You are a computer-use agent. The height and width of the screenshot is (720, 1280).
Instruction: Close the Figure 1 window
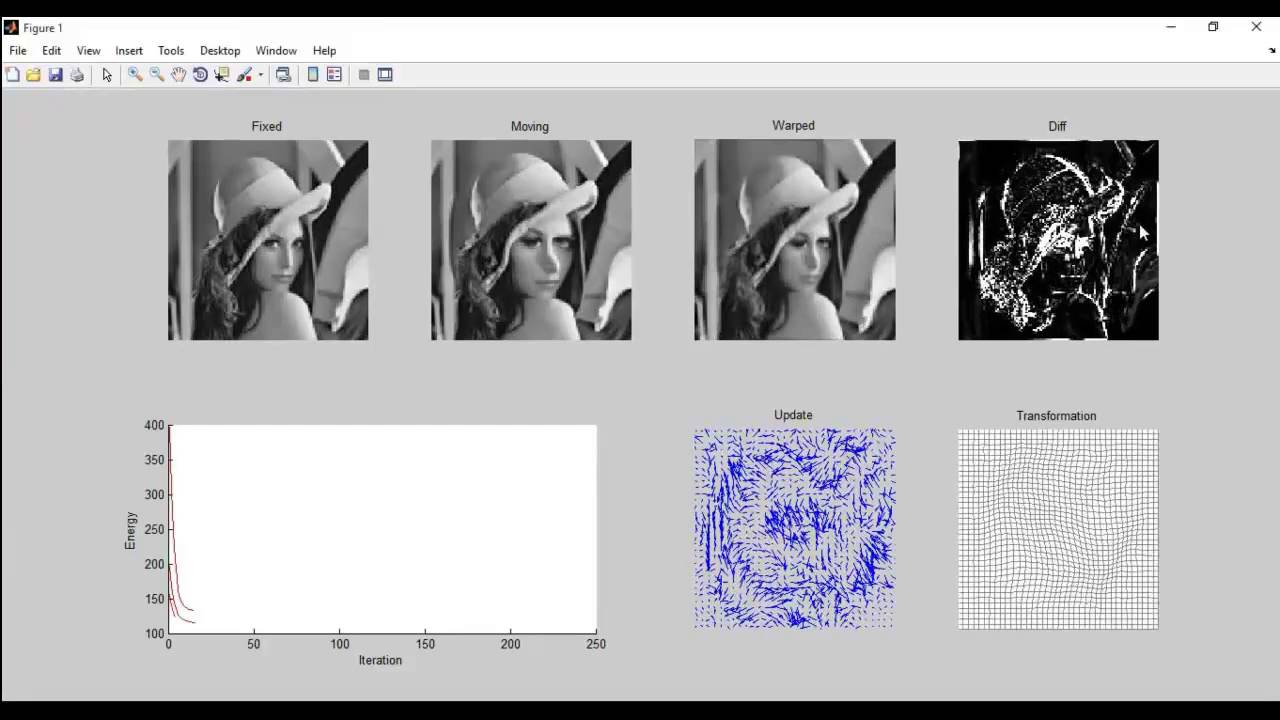pyautogui.click(x=1256, y=27)
